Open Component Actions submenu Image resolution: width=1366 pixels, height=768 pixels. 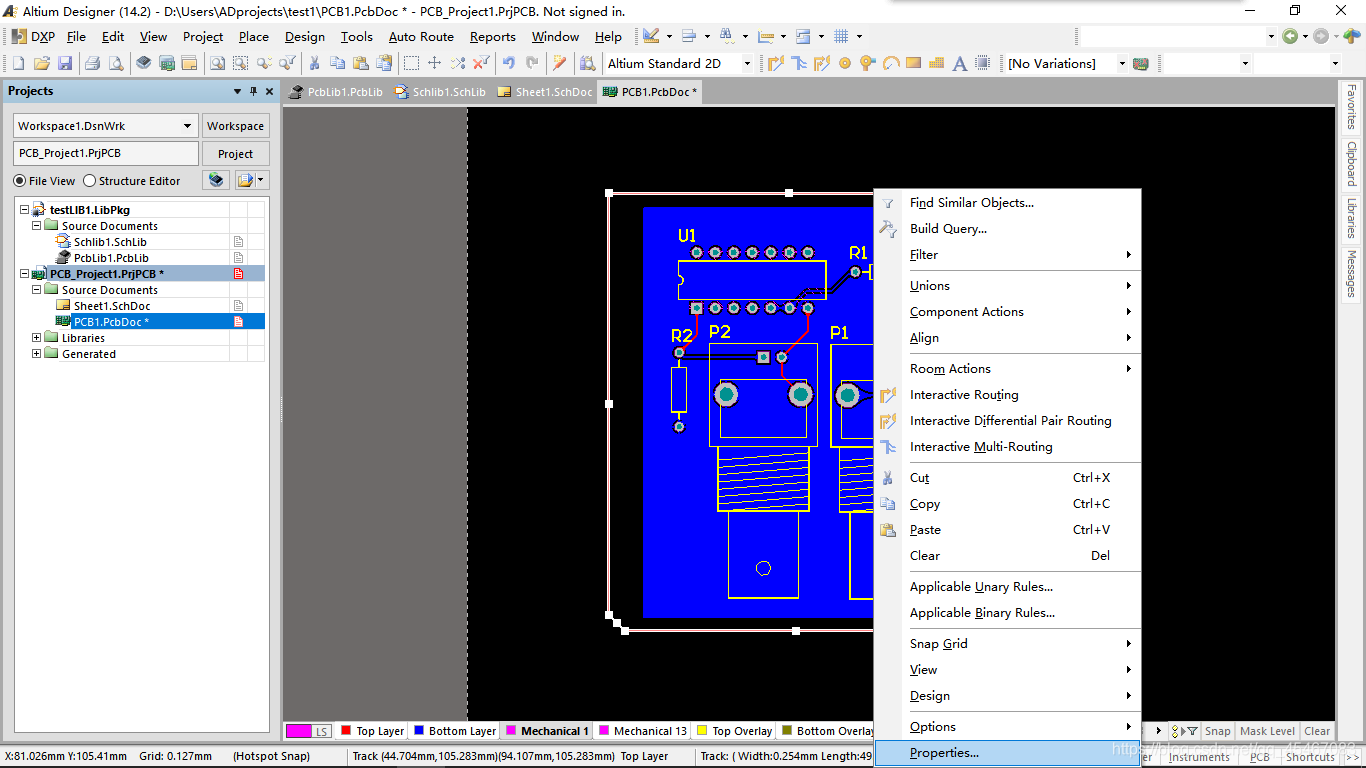pyautogui.click(x=1008, y=312)
